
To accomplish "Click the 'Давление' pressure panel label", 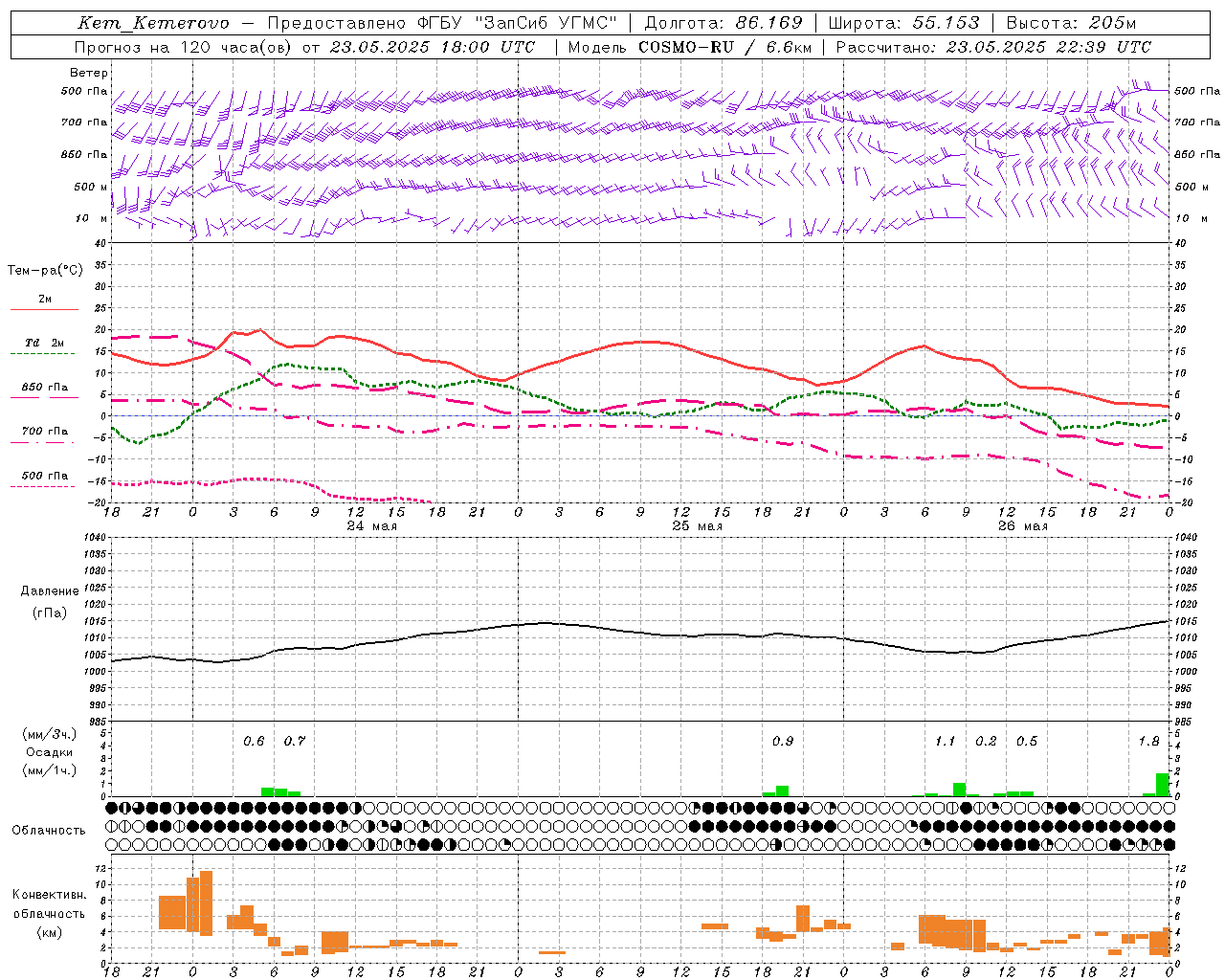I will coord(50,591).
